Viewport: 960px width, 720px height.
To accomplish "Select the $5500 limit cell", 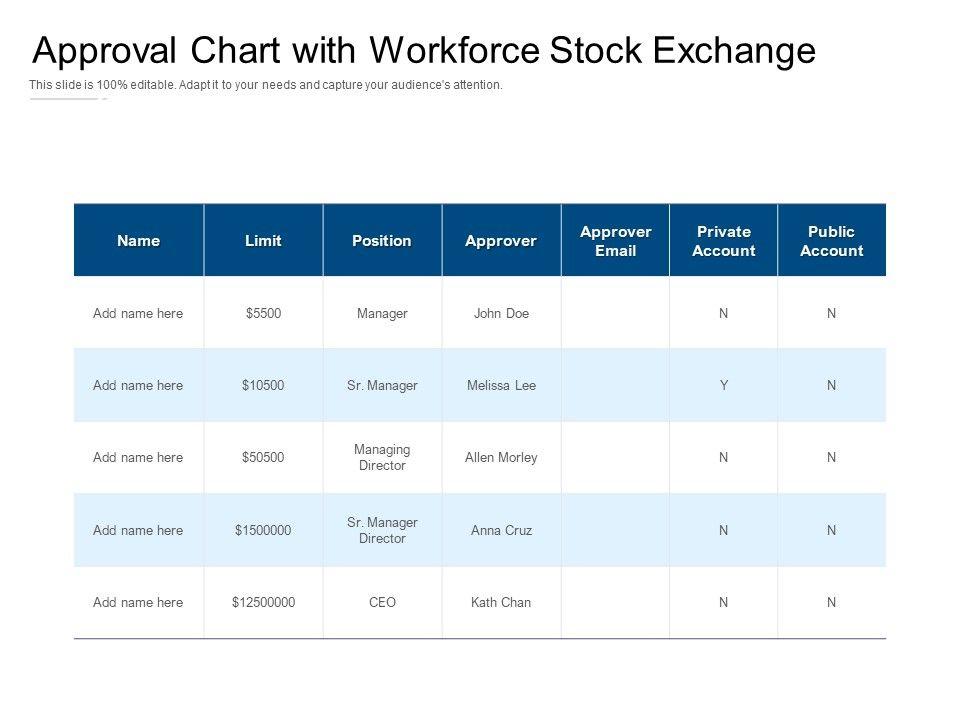I will pyautogui.click(x=263, y=313).
